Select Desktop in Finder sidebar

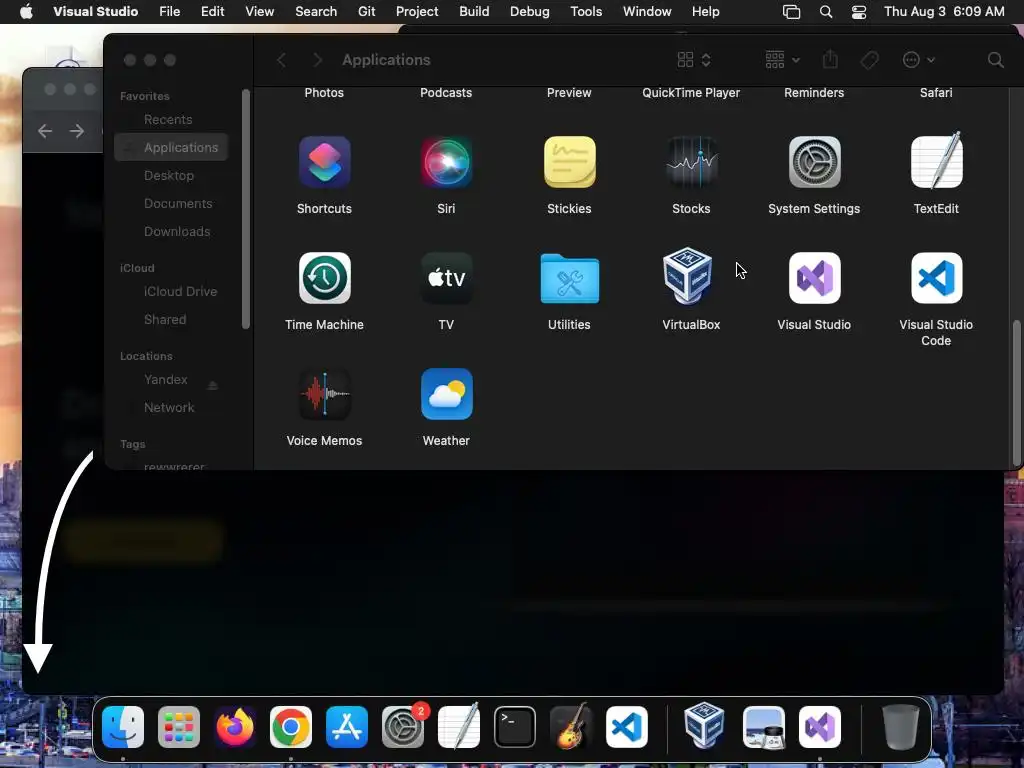(x=171, y=176)
